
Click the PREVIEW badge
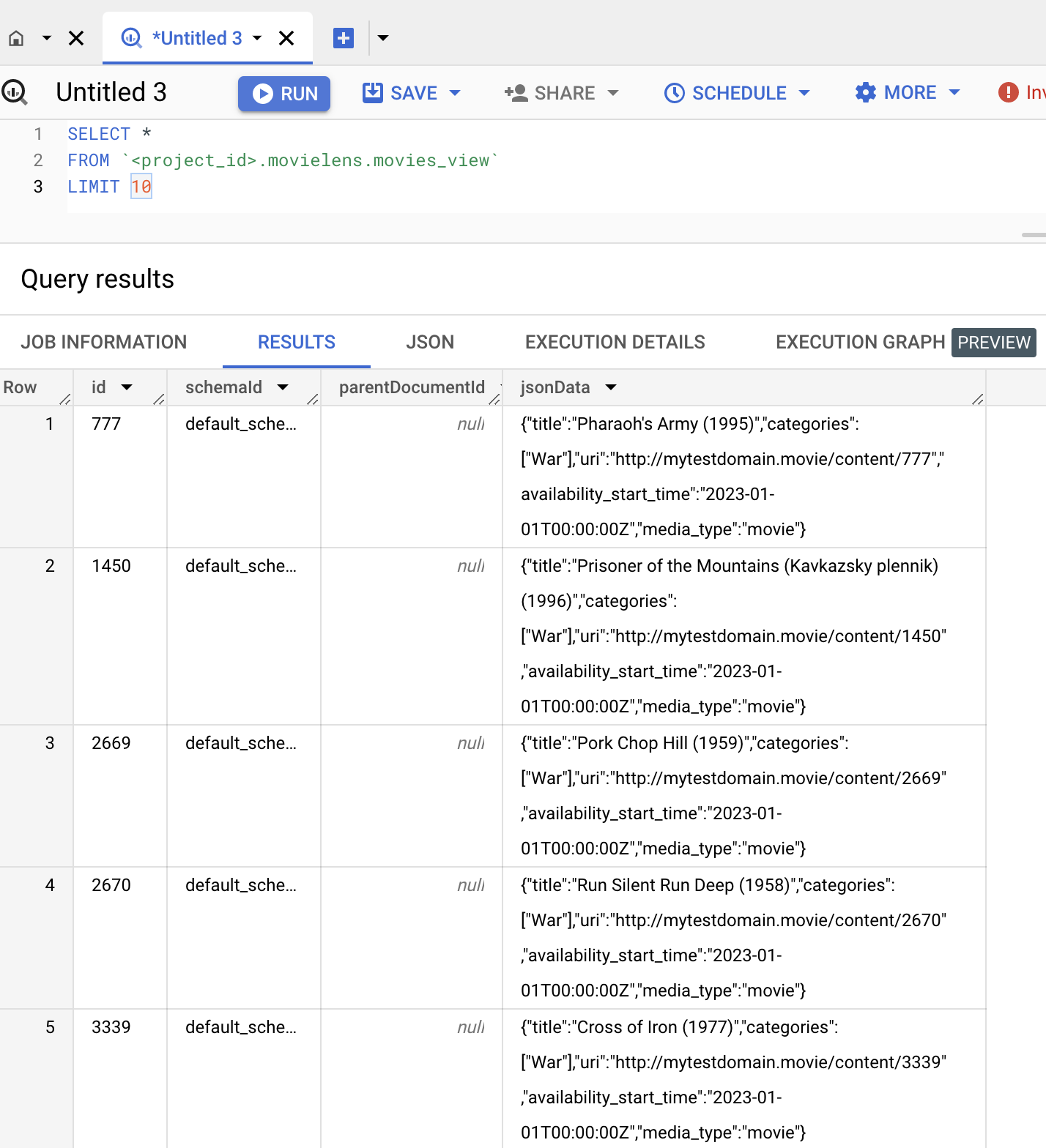pyautogui.click(x=994, y=343)
